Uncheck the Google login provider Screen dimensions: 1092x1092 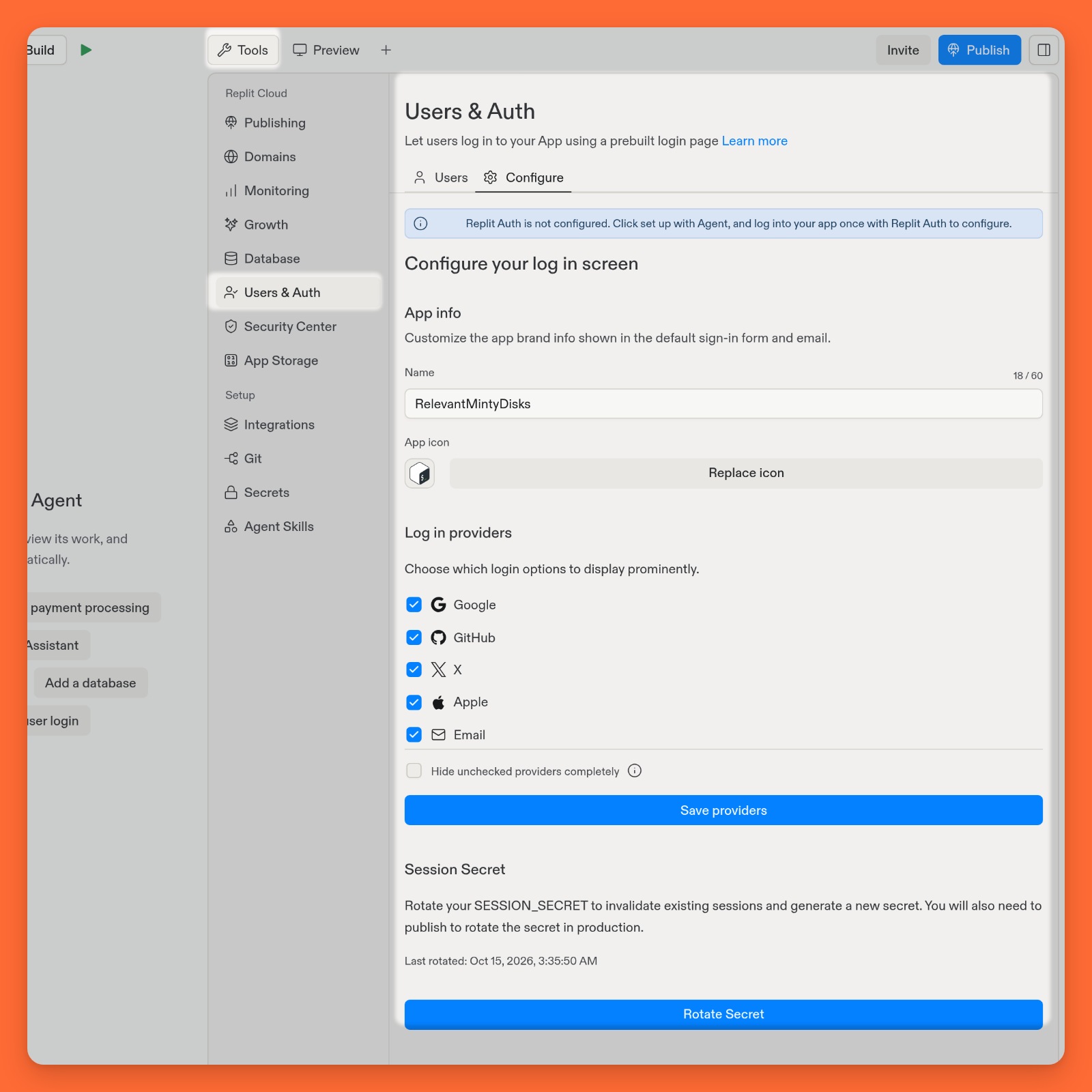click(x=414, y=605)
